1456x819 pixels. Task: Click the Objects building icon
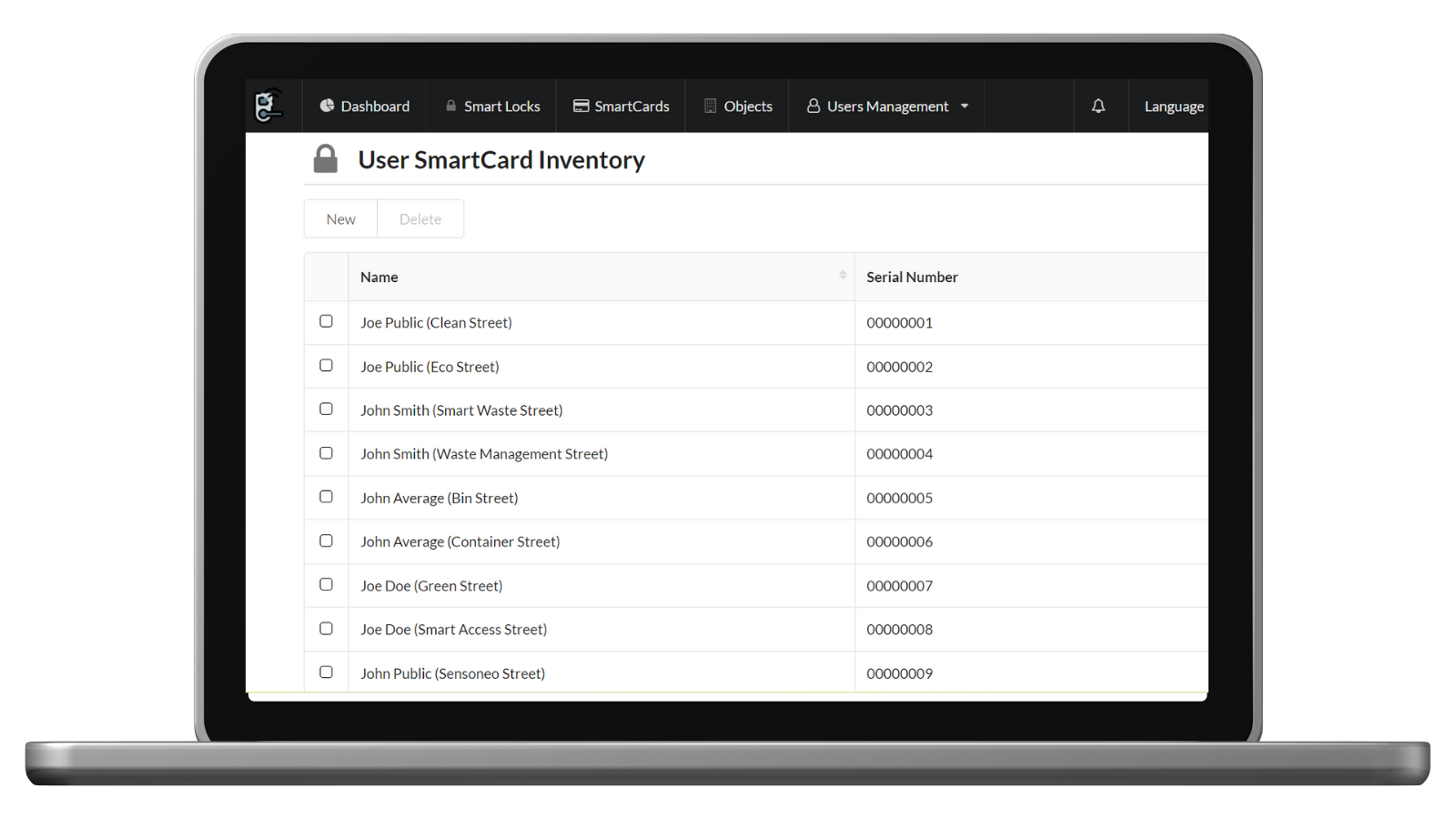(x=711, y=106)
